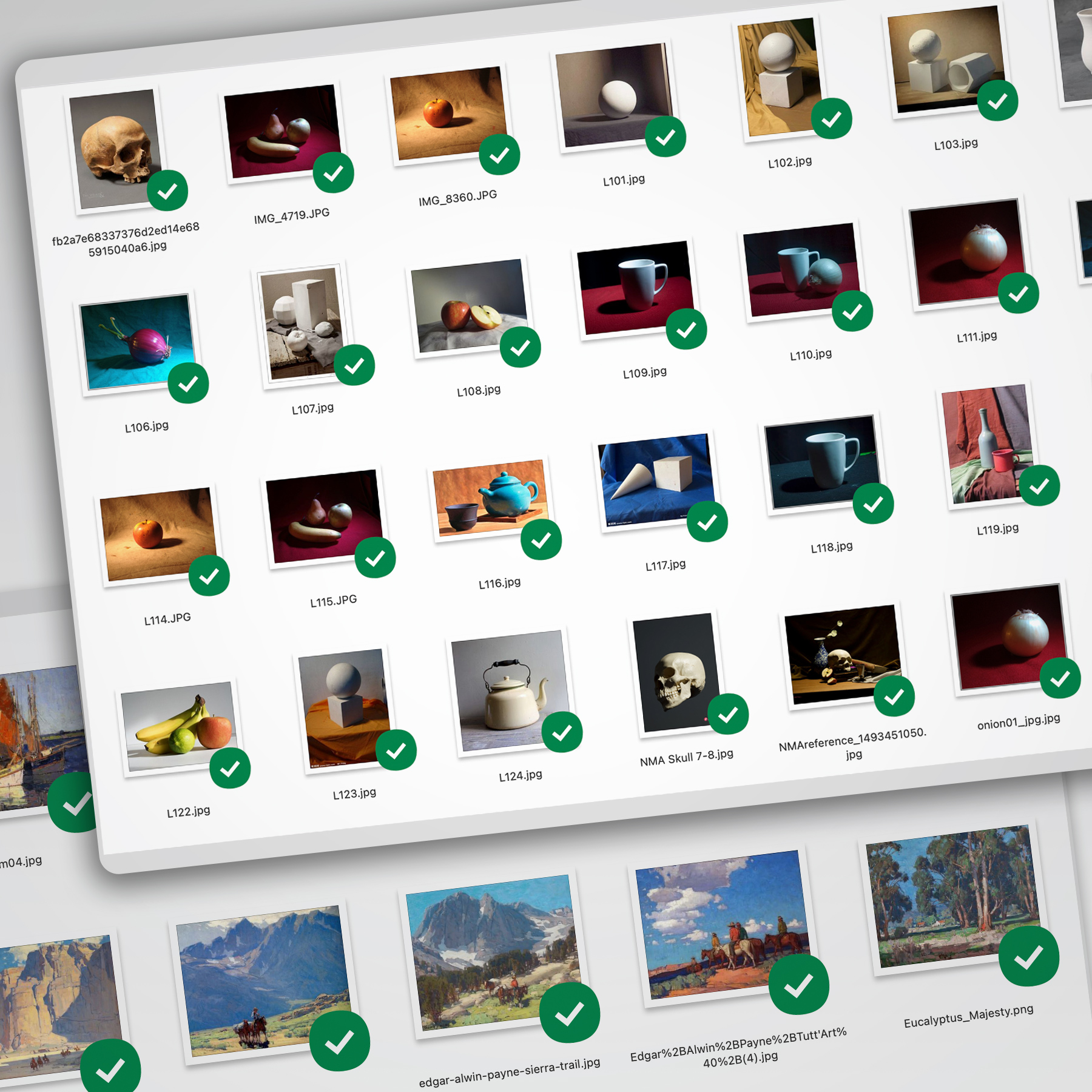Screen dimensions: 1092x1092
Task: Open the L124.jpg white kettle thumbnail
Action: click(x=513, y=690)
